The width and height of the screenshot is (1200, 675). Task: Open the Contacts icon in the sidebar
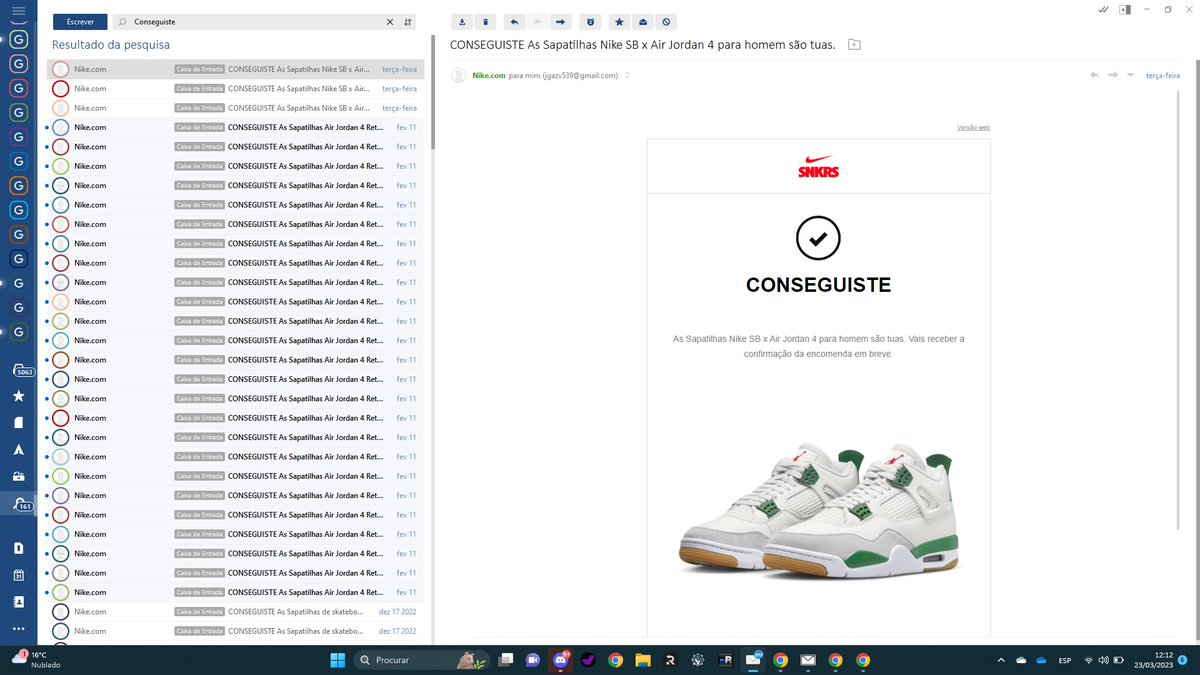click(18, 602)
